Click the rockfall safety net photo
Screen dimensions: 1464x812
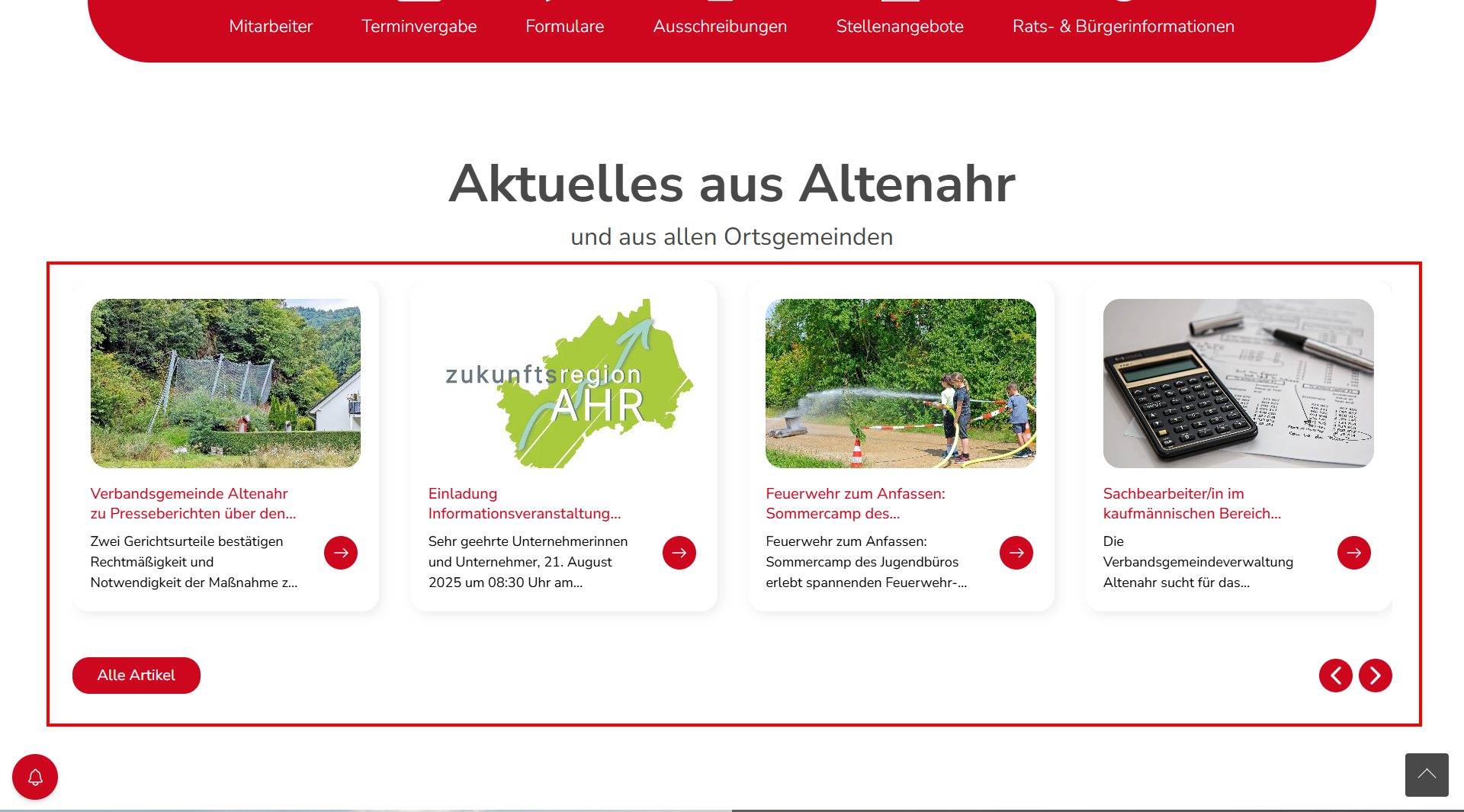tap(226, 384)
